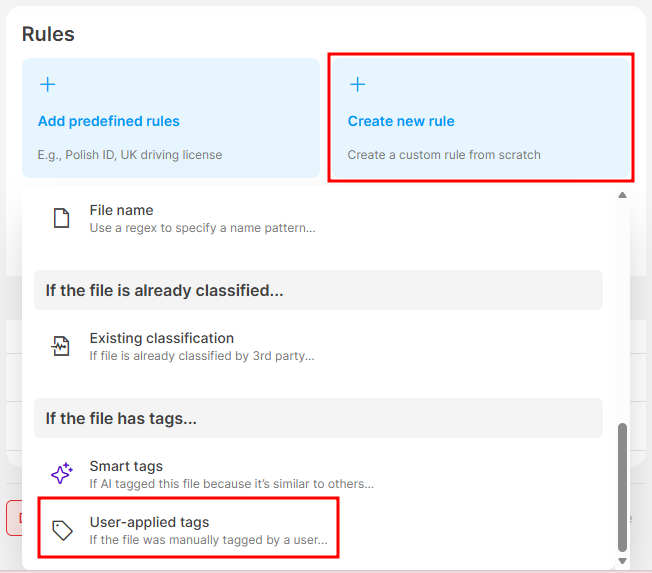Select the Create new rule title

tap(401, 121)
